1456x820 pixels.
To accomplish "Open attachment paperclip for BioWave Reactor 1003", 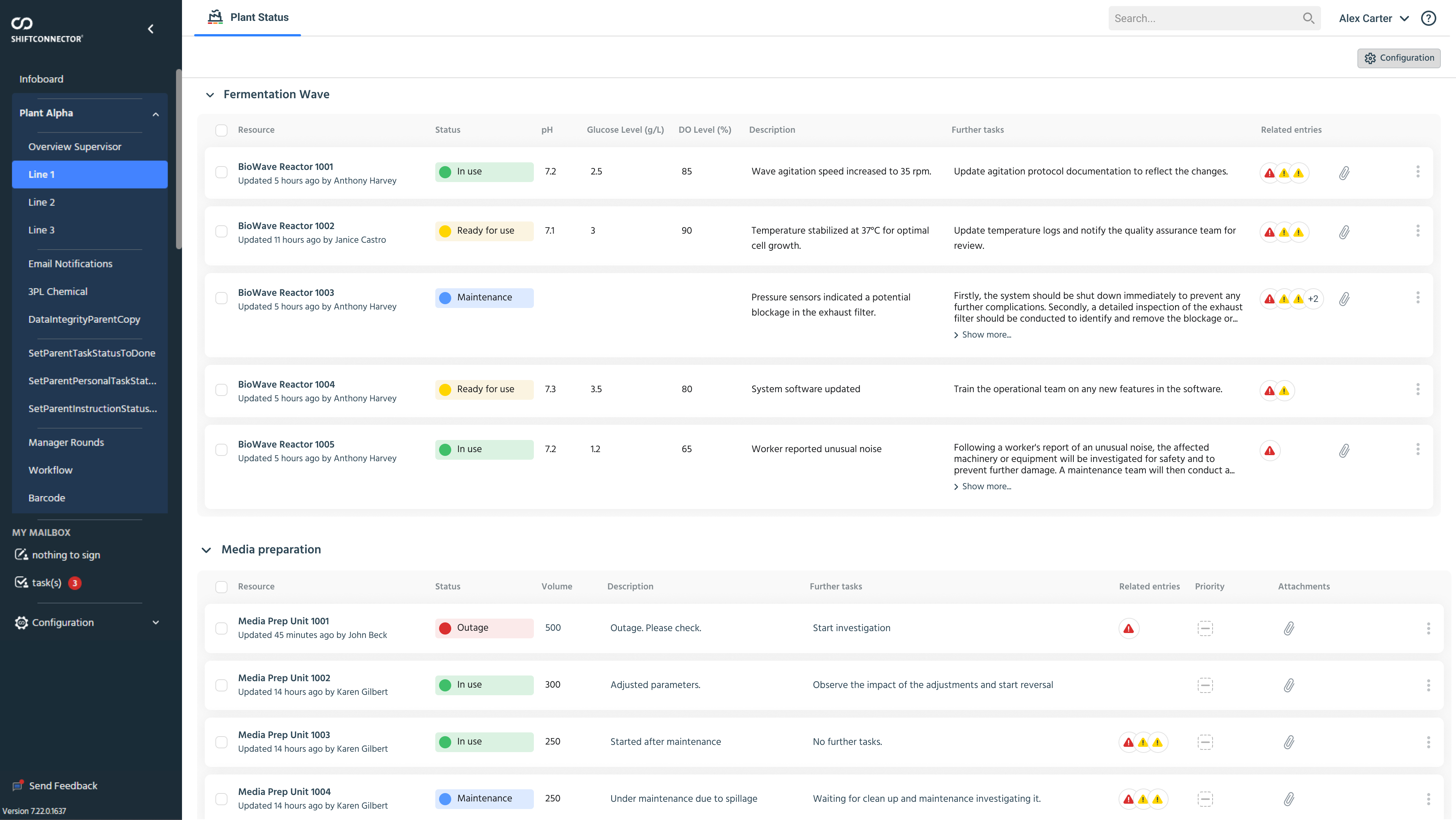I will [x=1344, y=298].
